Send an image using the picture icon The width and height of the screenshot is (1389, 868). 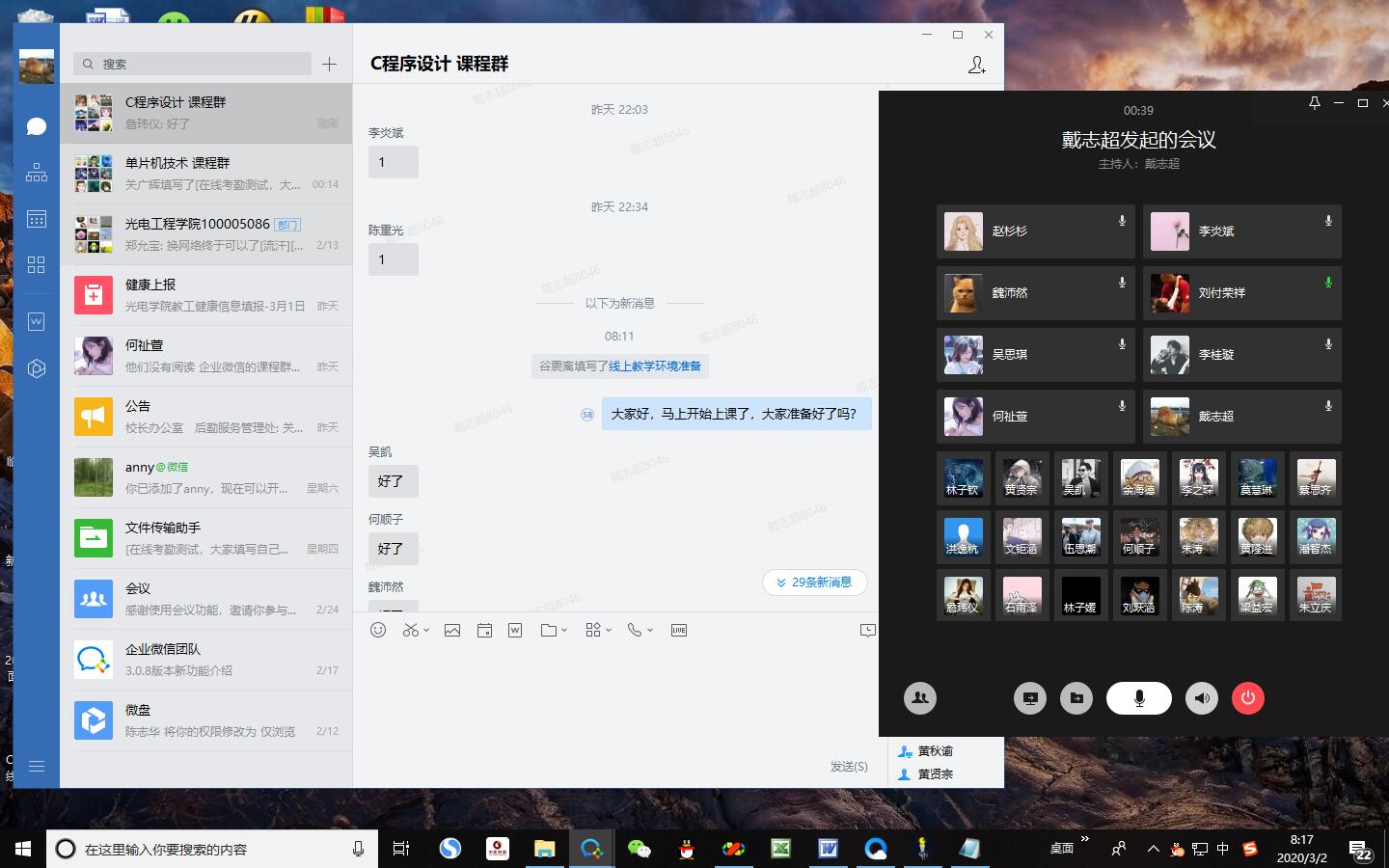[x=452, y=630]
